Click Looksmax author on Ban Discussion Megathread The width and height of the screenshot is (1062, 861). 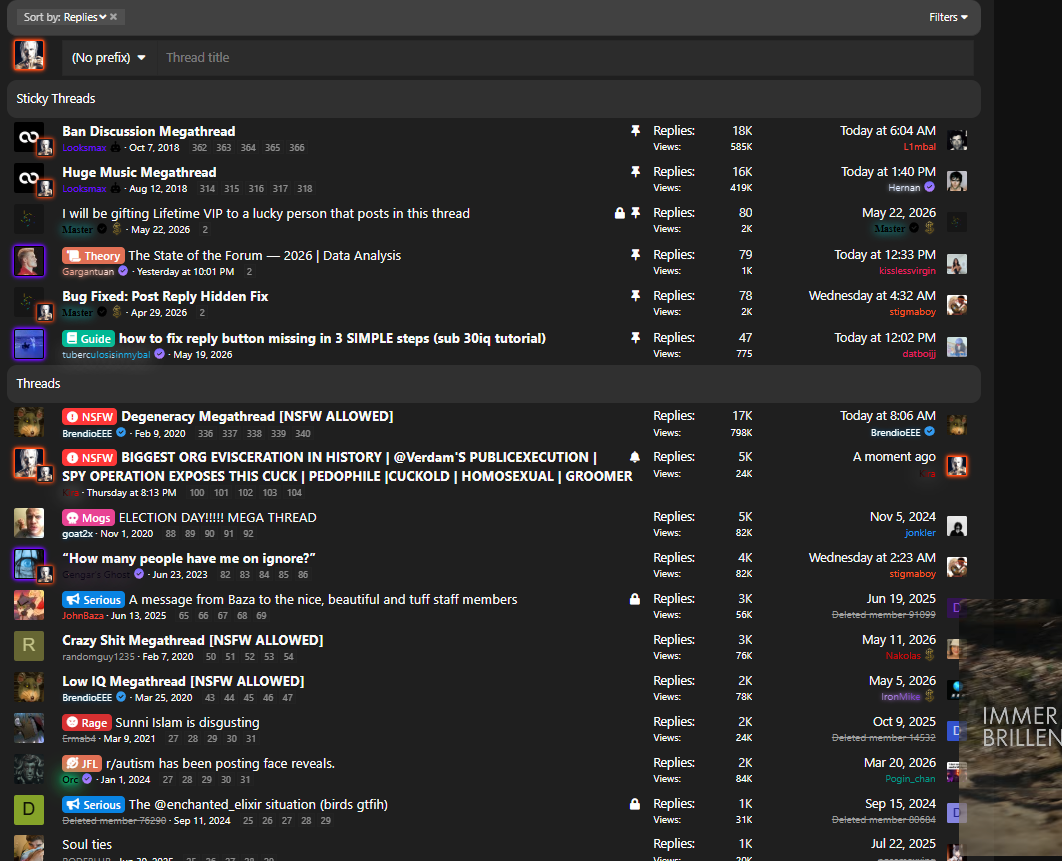tap(84, 148)
